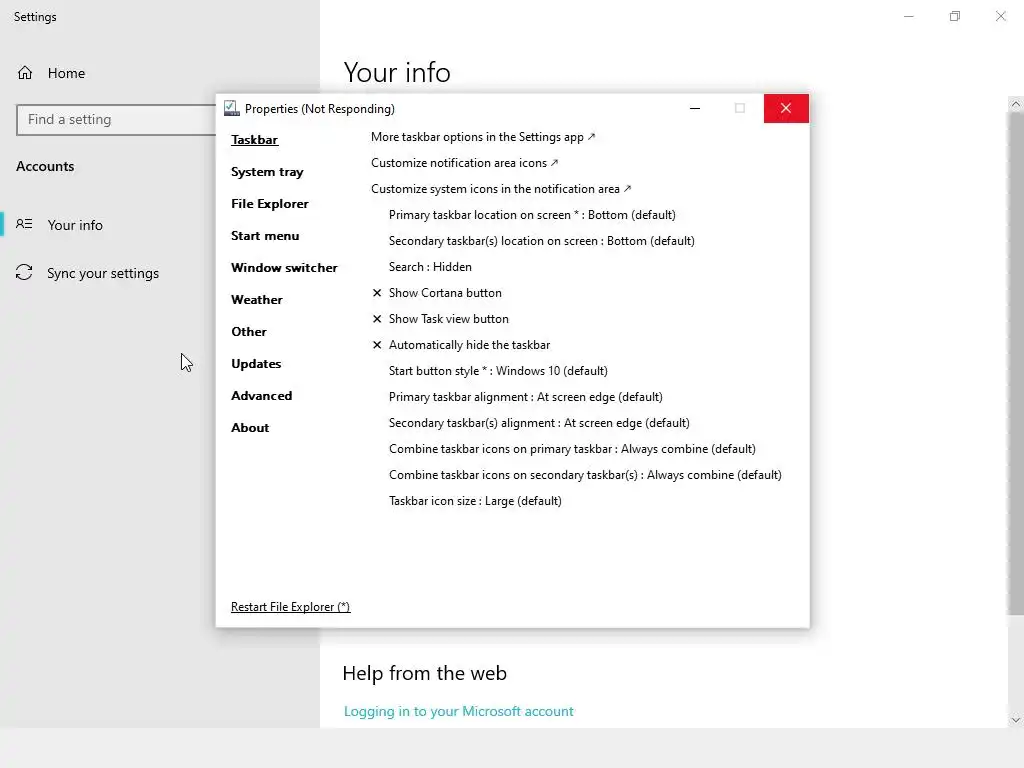
Task: Change Primary taskbar alignment setting
Action: 526,397
